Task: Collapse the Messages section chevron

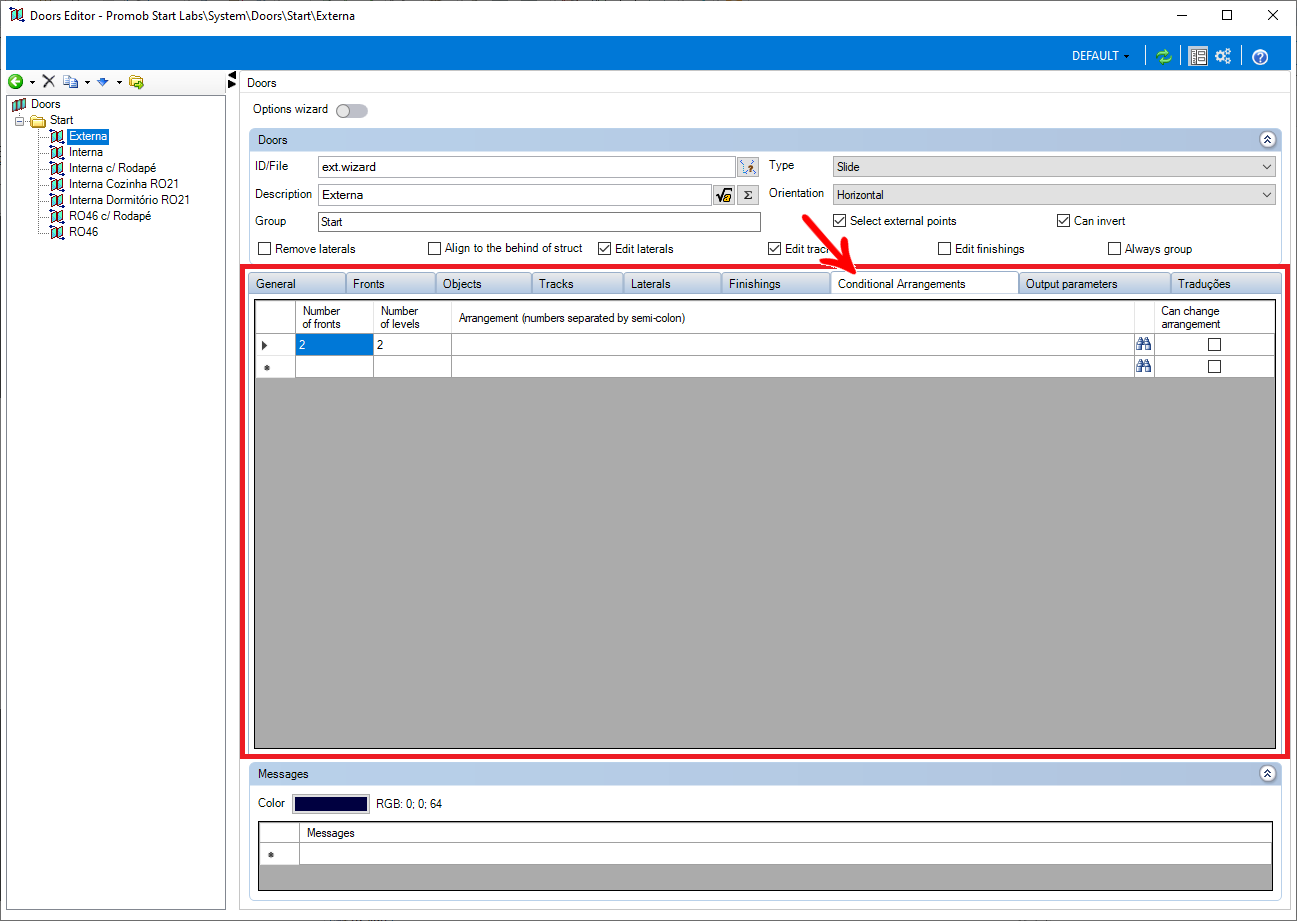Action: pyautogui.click(x=1267, y=774)
